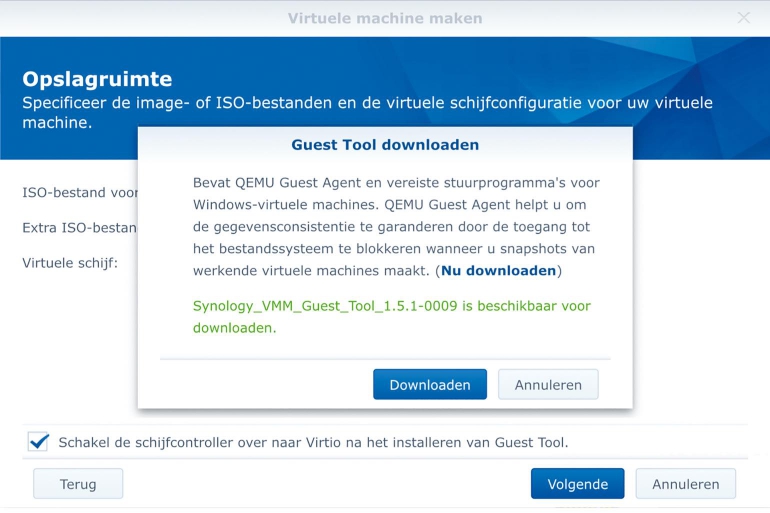The height and width of the screenshot is (513, 770).
Task: Click the 'werkende virtuele machines maakt' text
Action: pyautogui.click(x=310, y=271)
